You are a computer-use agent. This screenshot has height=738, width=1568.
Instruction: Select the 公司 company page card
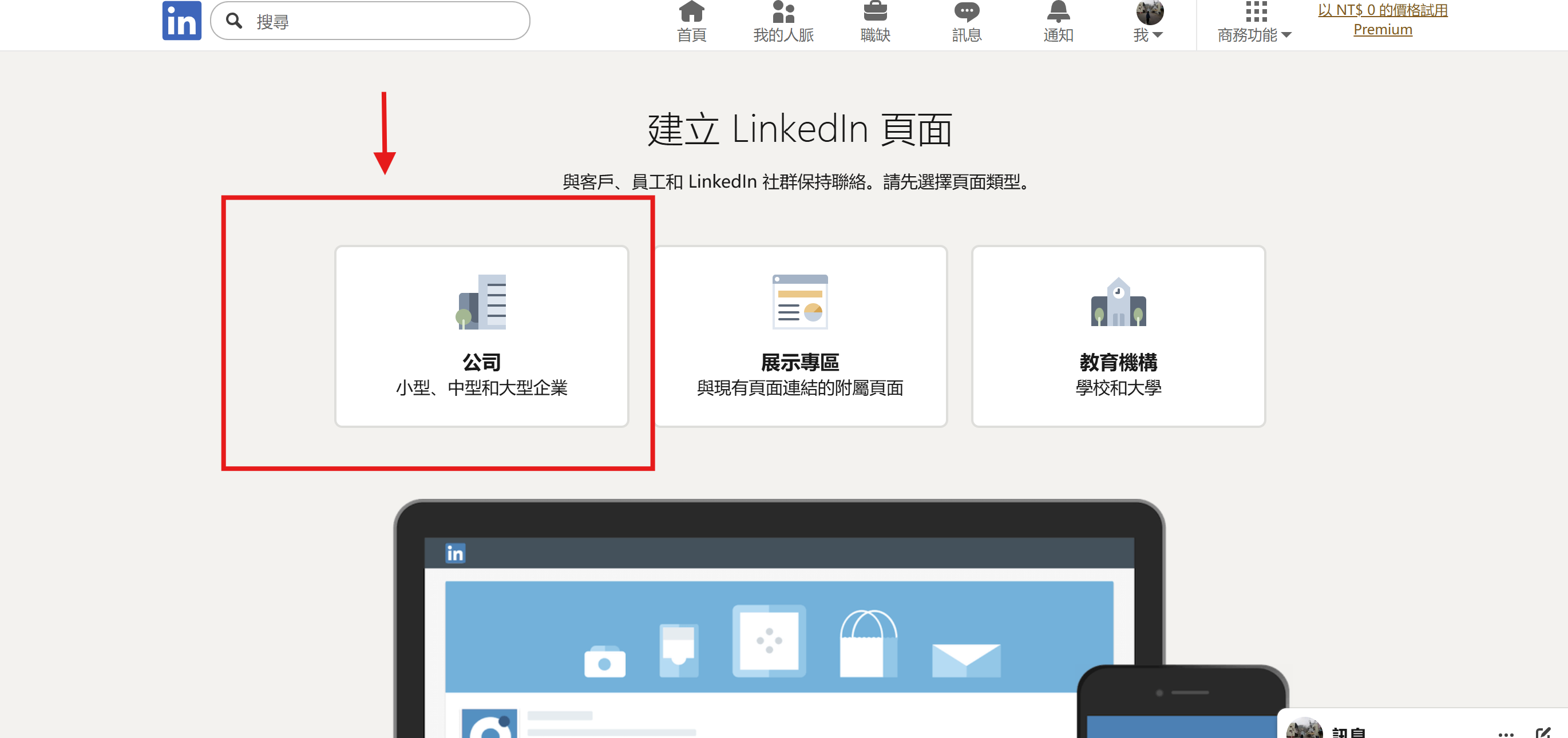[481, 336]
